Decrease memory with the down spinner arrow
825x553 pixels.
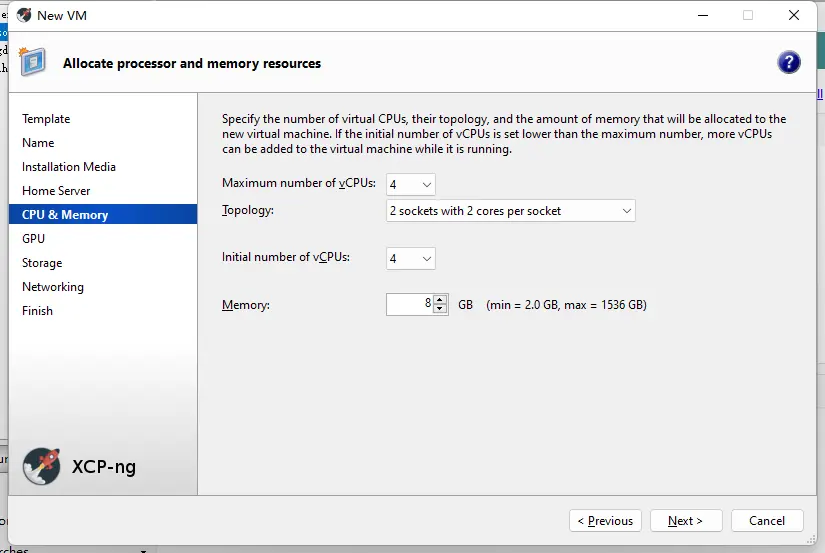click(x=440, y=309)
